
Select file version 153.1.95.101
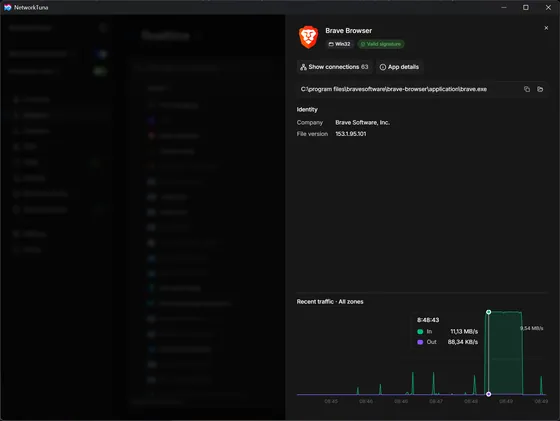click(x=350, y=134)
